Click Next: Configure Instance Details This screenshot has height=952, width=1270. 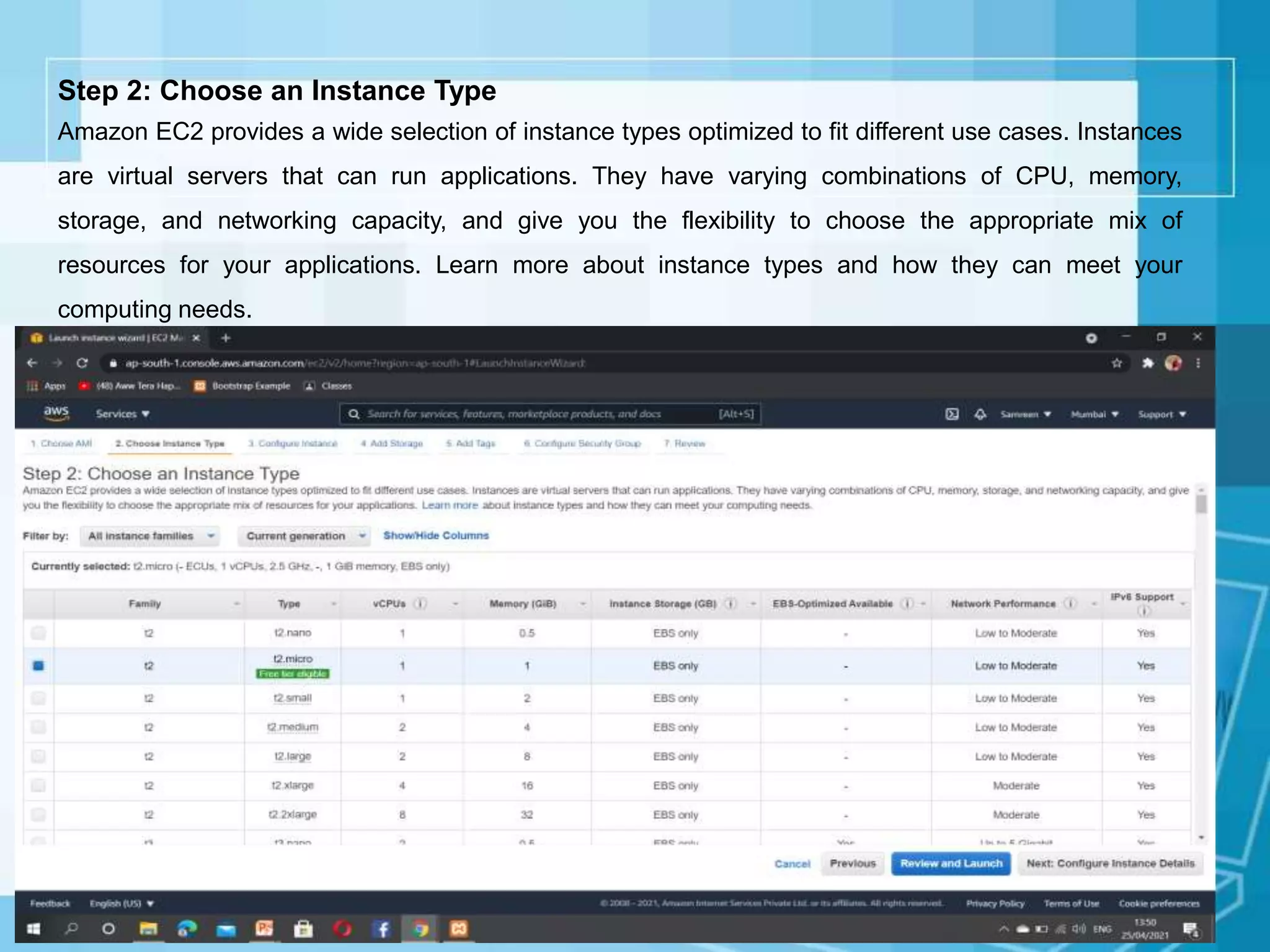coord(1110,863)
